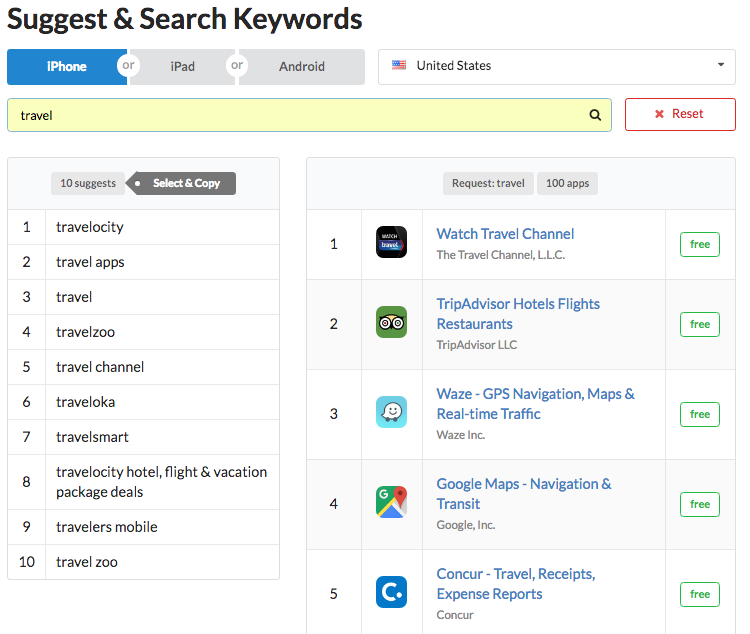Click the free button for Waze
The width and height of the screenshot is (750, 634).
[x=700, y=414]
